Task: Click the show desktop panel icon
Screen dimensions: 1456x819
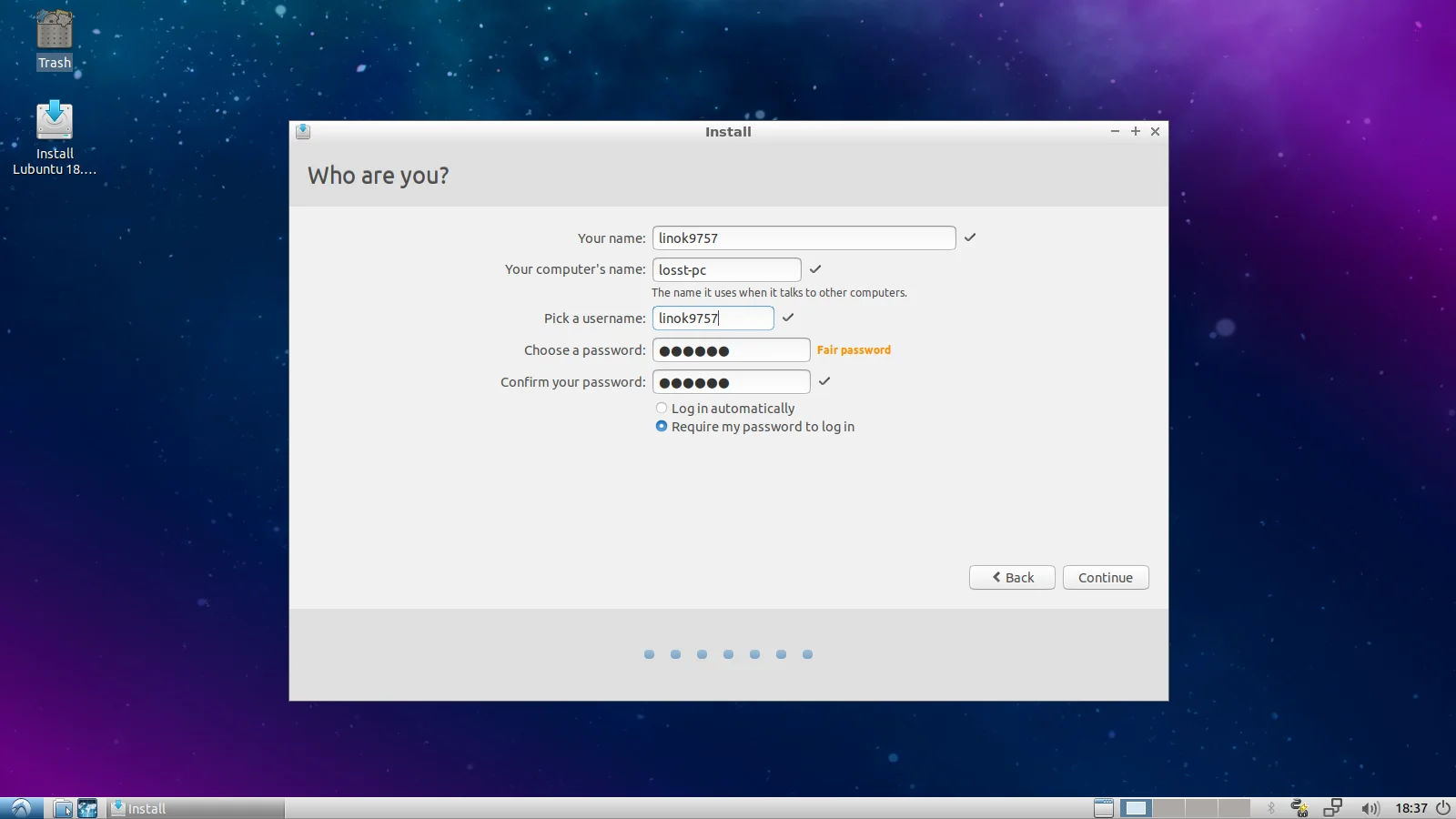Action: pyautogui.click(x=1103, y=808)
